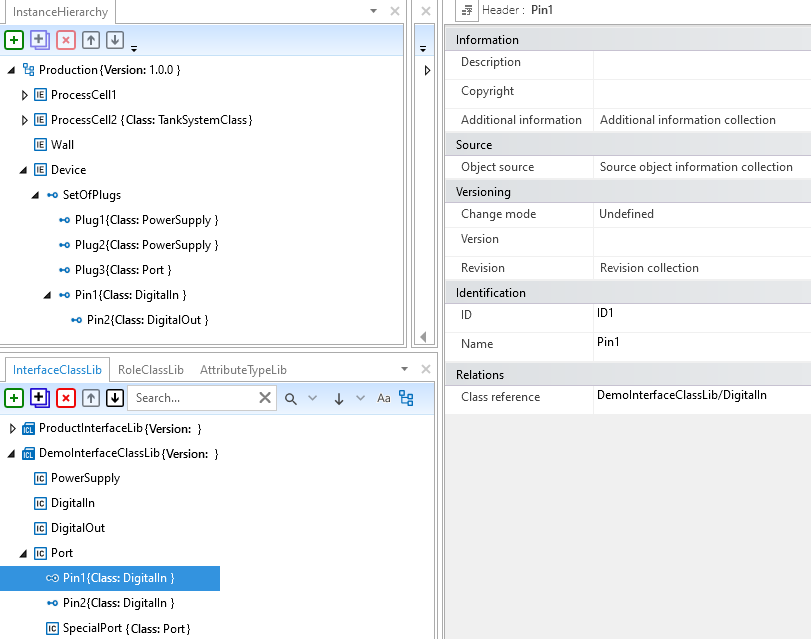The height and width of the screenshot is (639, 811).
Task: Click the magnifier search icon
Action: point(291,398)
